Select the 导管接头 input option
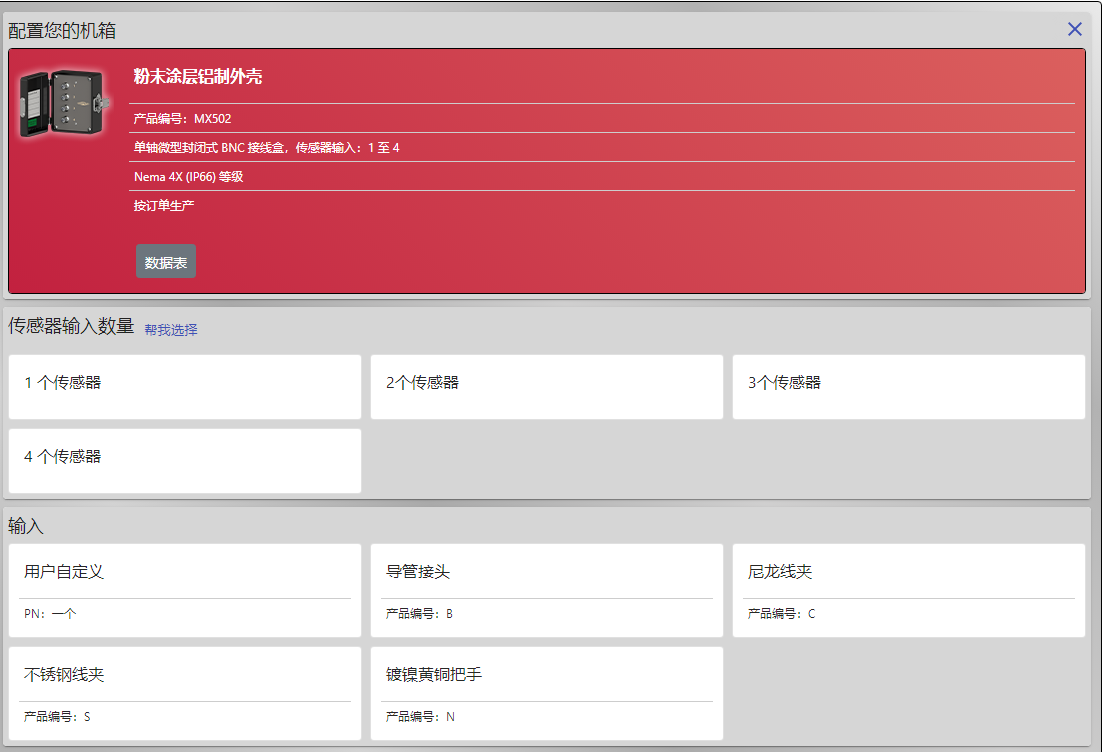 (547, 590)
